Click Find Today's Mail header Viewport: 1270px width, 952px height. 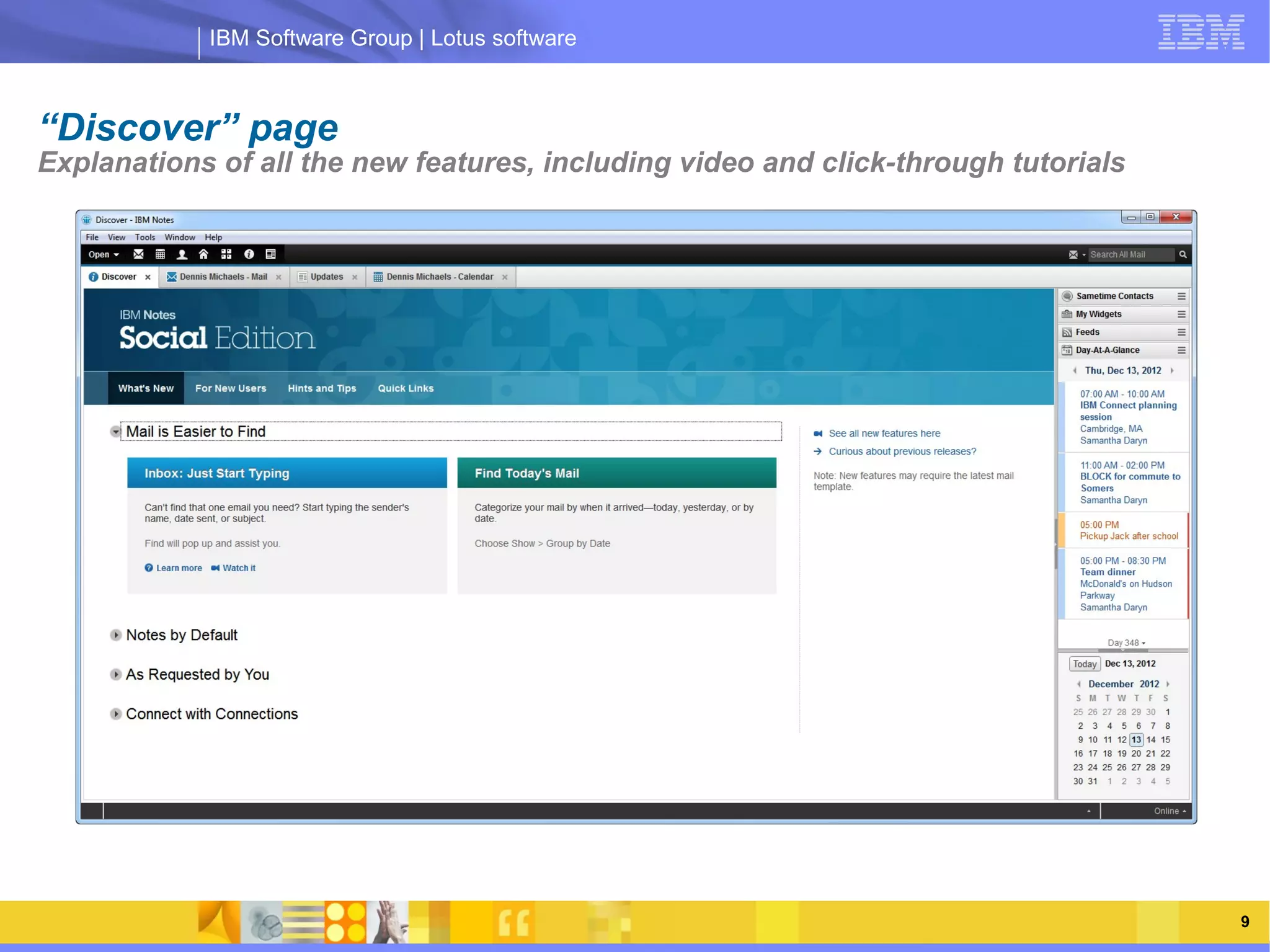tap(617, 473)
